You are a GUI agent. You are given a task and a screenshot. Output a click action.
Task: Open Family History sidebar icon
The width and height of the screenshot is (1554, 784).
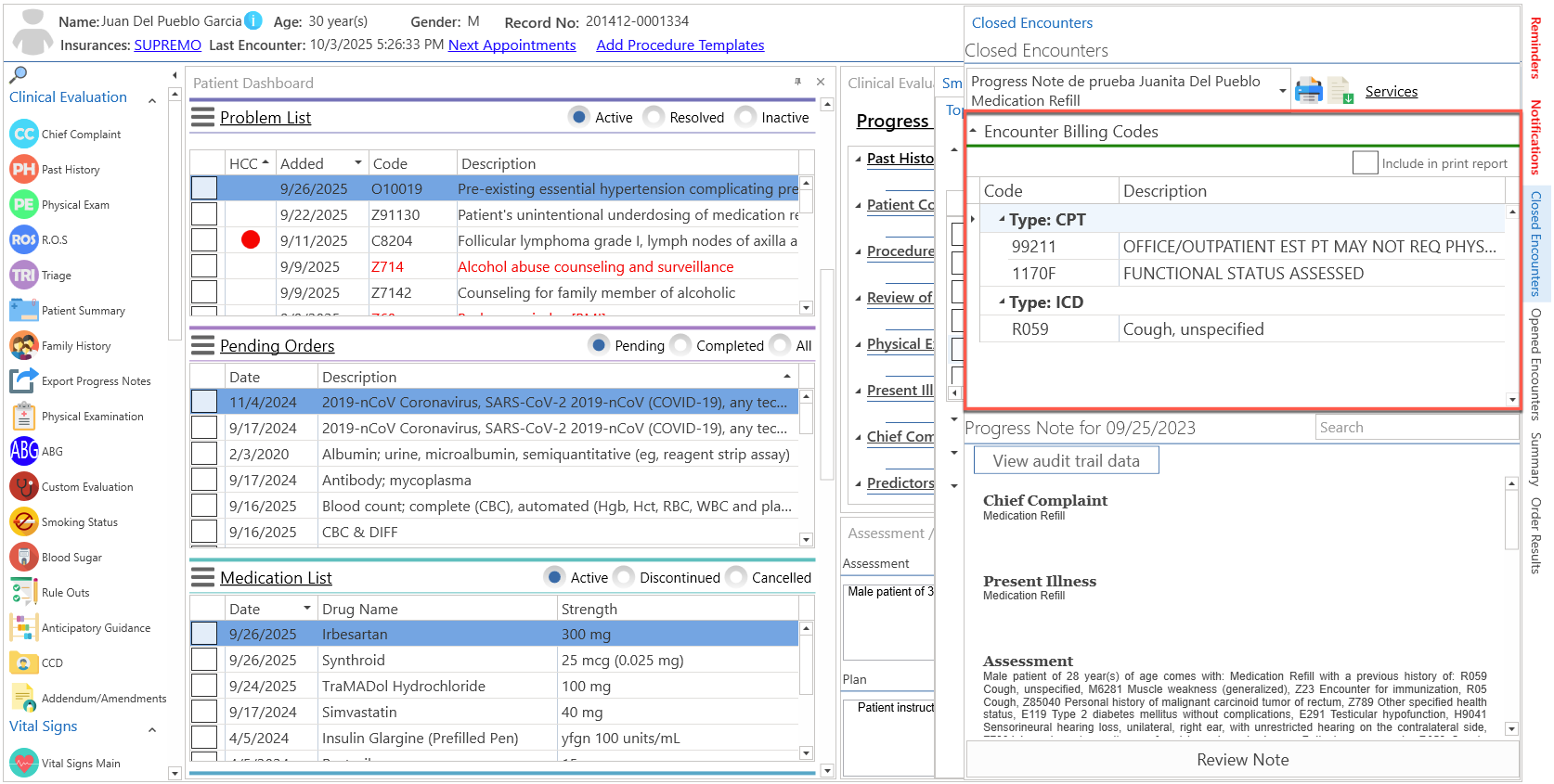pyautogui.click(x=24, y=345)
